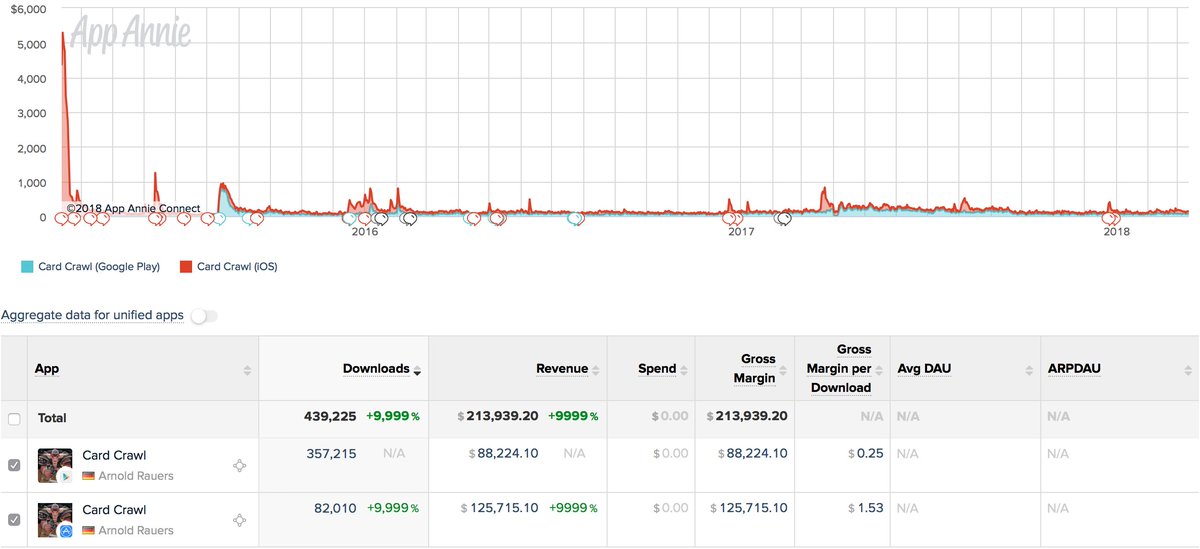Click the Gross Margin header label
The width and height of the screenshot is (1200, 549).
757,368
